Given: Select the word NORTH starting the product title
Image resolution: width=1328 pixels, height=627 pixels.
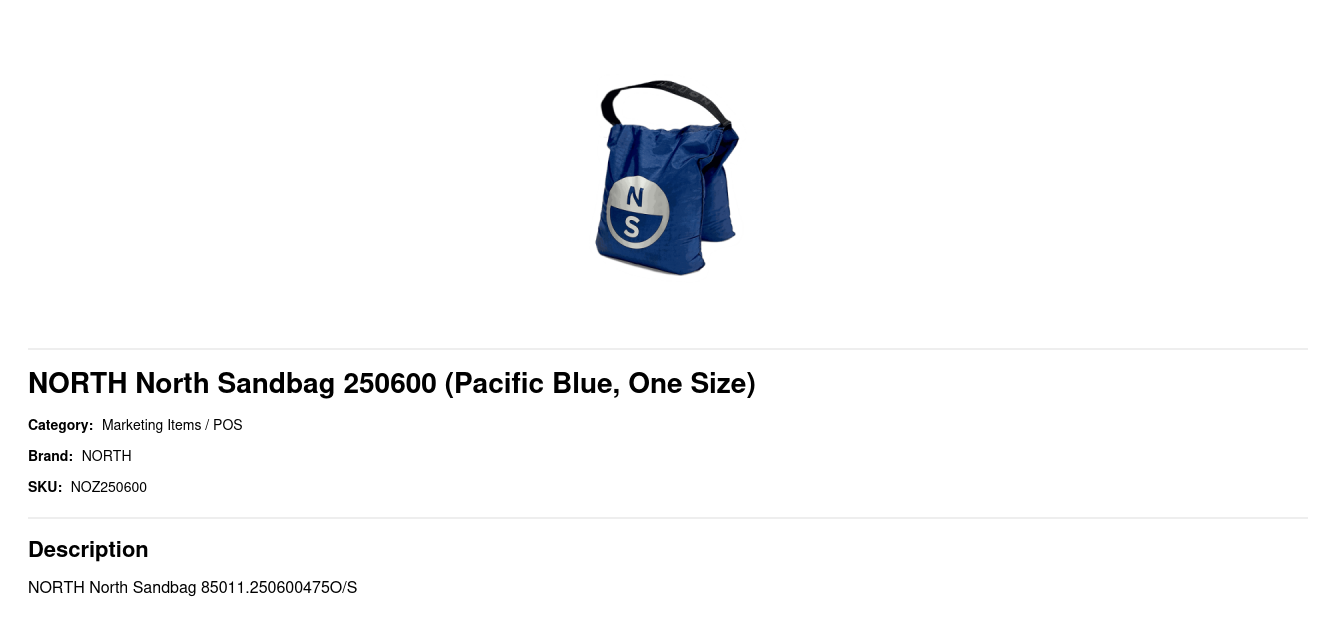Looking at the screenshot, I should point(78,383).
